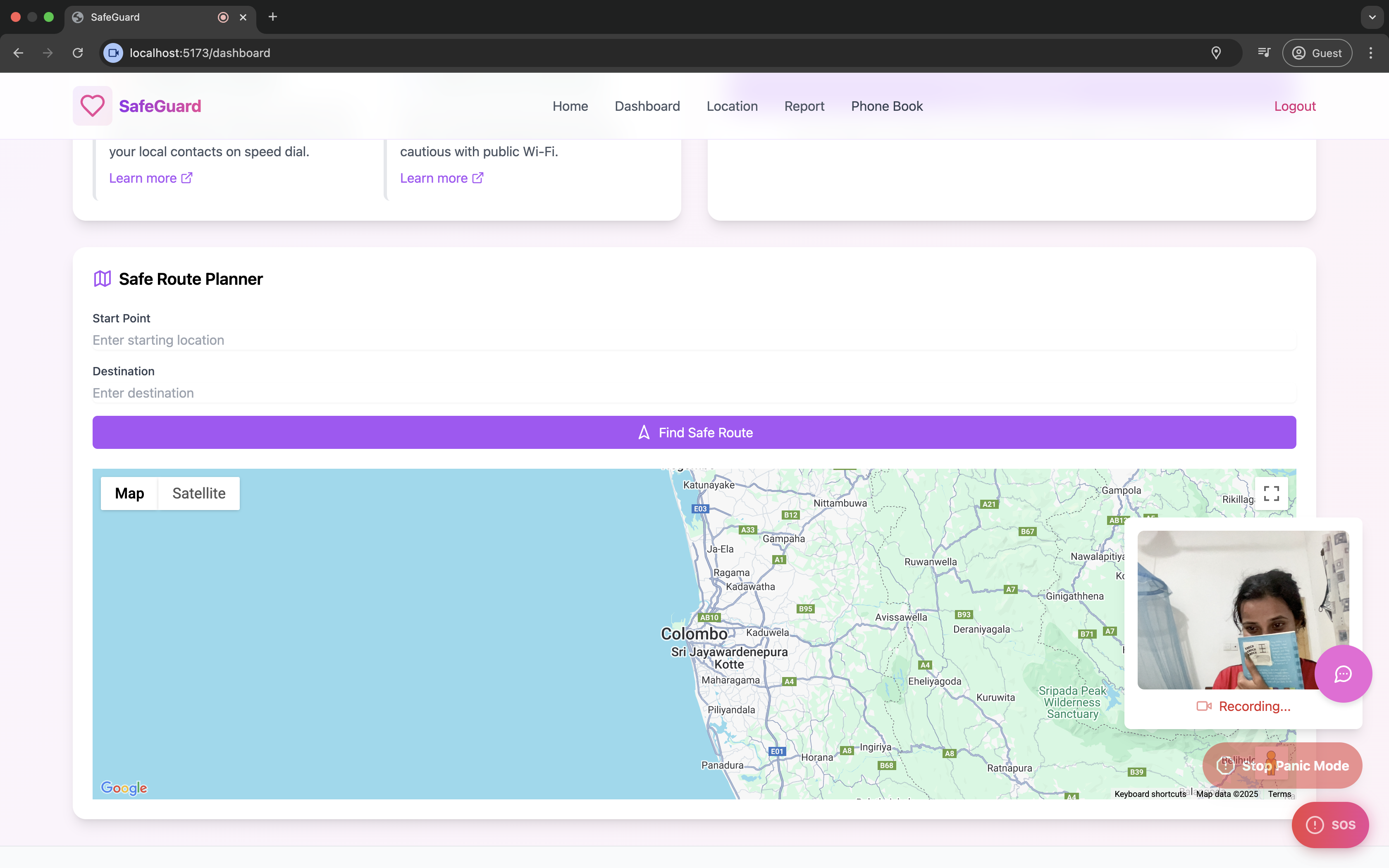Open media controls icon in browser toolbar
1389x868 pixels.
1265,53
